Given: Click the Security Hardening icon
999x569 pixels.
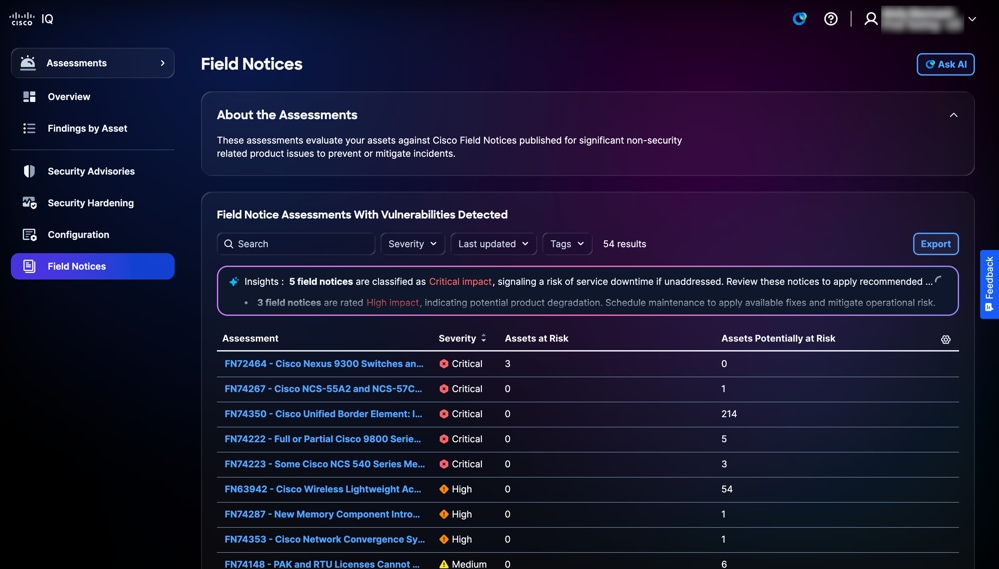Looking at the screenshot, I should [x=29, y=203].
